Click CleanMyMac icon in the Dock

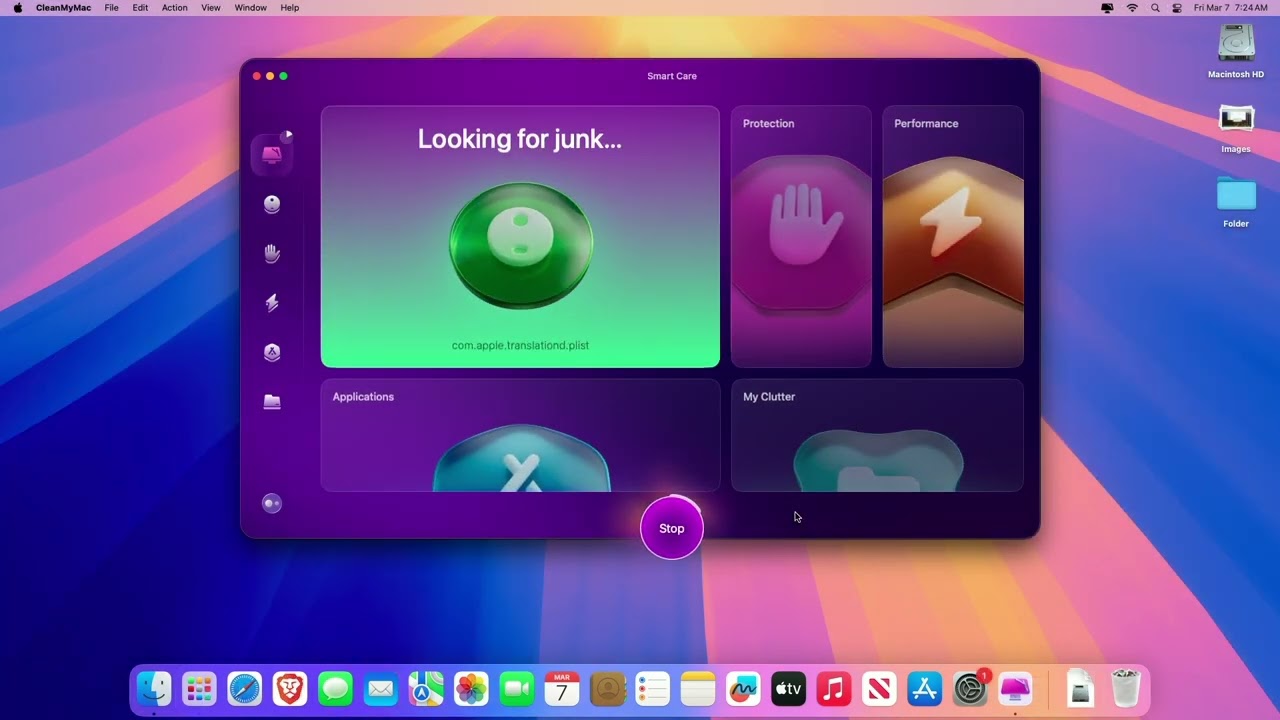[1015, 689]
